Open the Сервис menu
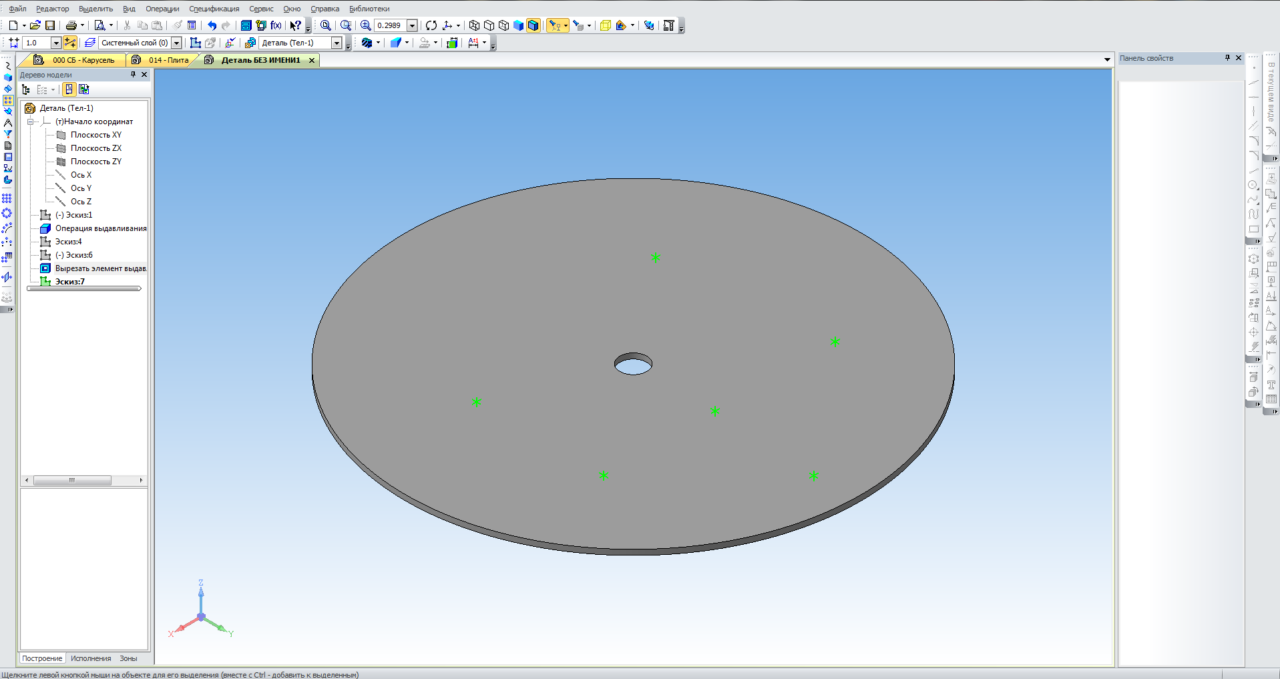Image resolution: width=1280 pixels, height=679 pixels. pyautogui.click(x=261, y=8)
